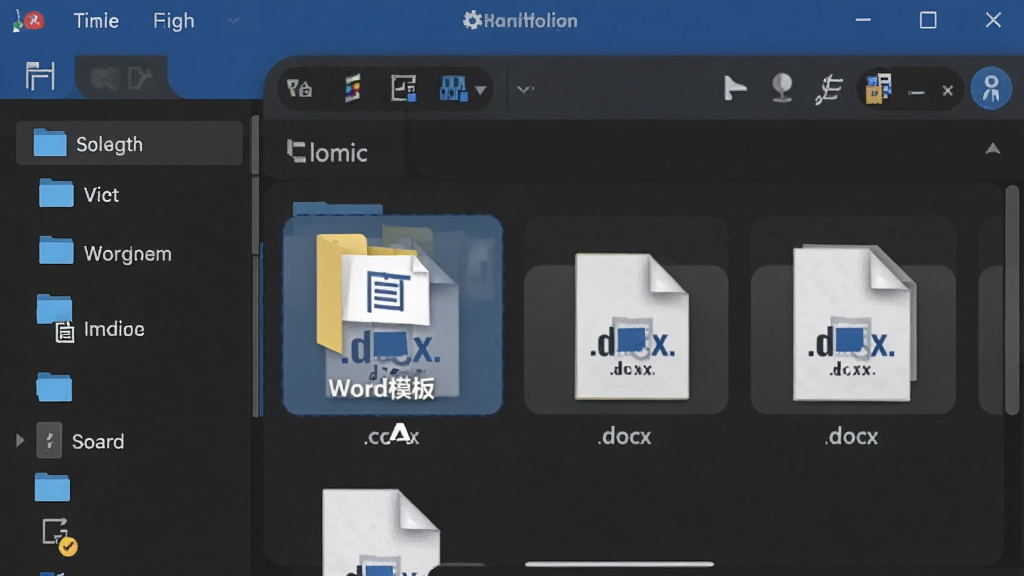Image resolution: width=1024 pixels, height=576 pixels.
Task: Open the sort options icon
Action: click(829, 89)
